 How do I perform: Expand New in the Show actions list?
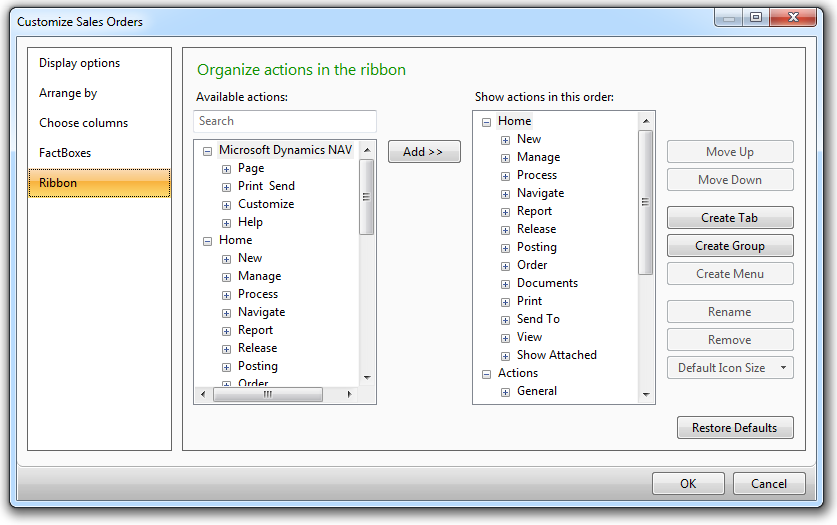pos(505,140)
